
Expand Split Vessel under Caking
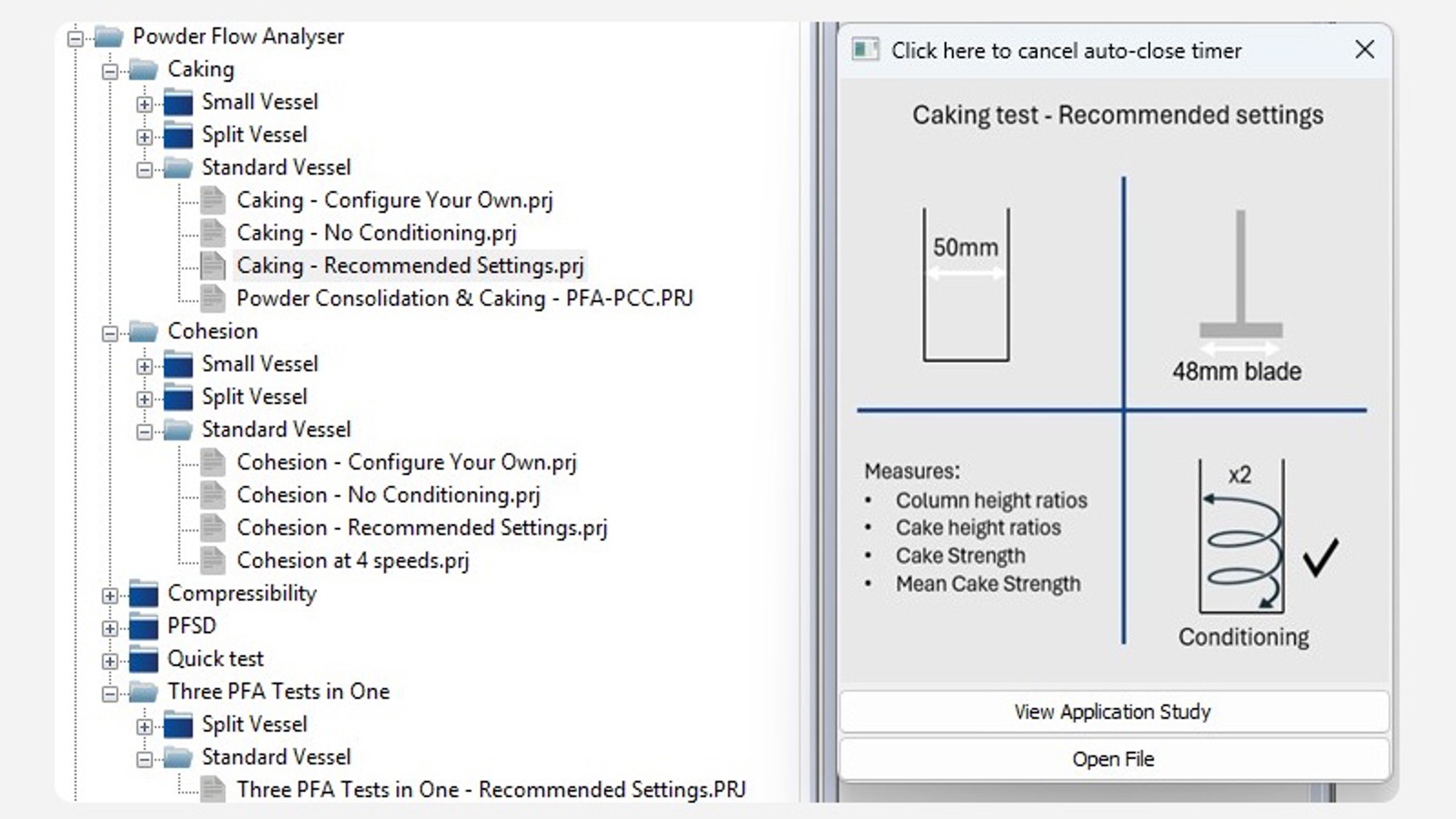pyautogui.click(x=145, y=137)
